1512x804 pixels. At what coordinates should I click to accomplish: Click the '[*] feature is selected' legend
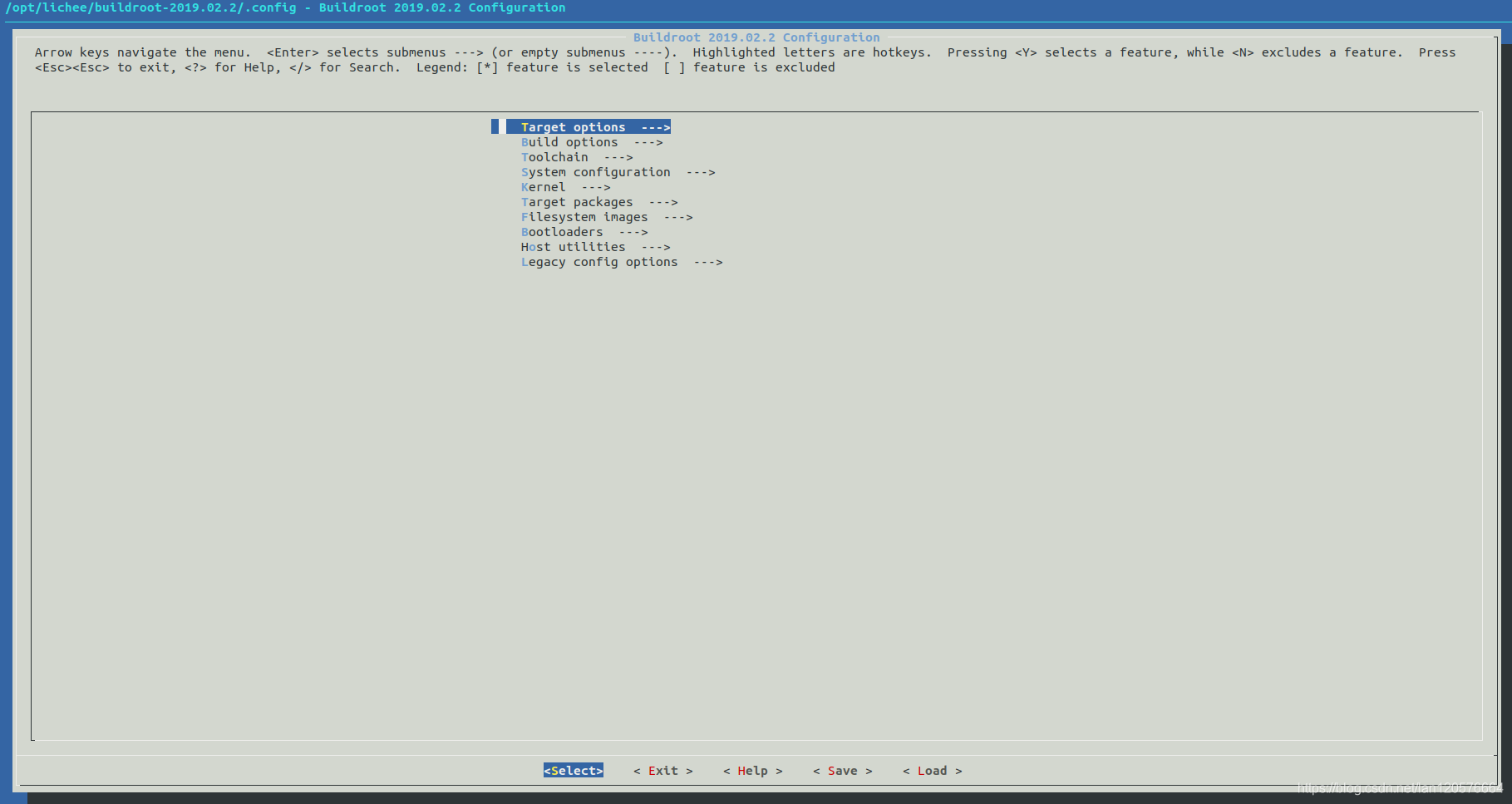562,67
